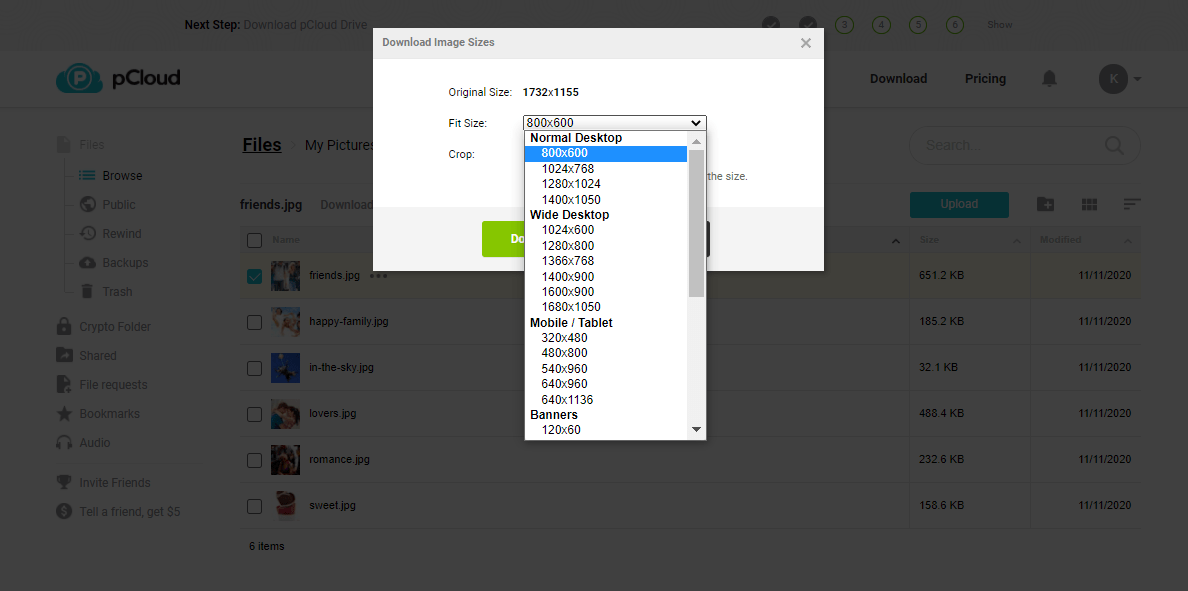Open Backups in the sidebar
Screen dimensions: 1188x591
pyautogui.click(x=114, y=263)
